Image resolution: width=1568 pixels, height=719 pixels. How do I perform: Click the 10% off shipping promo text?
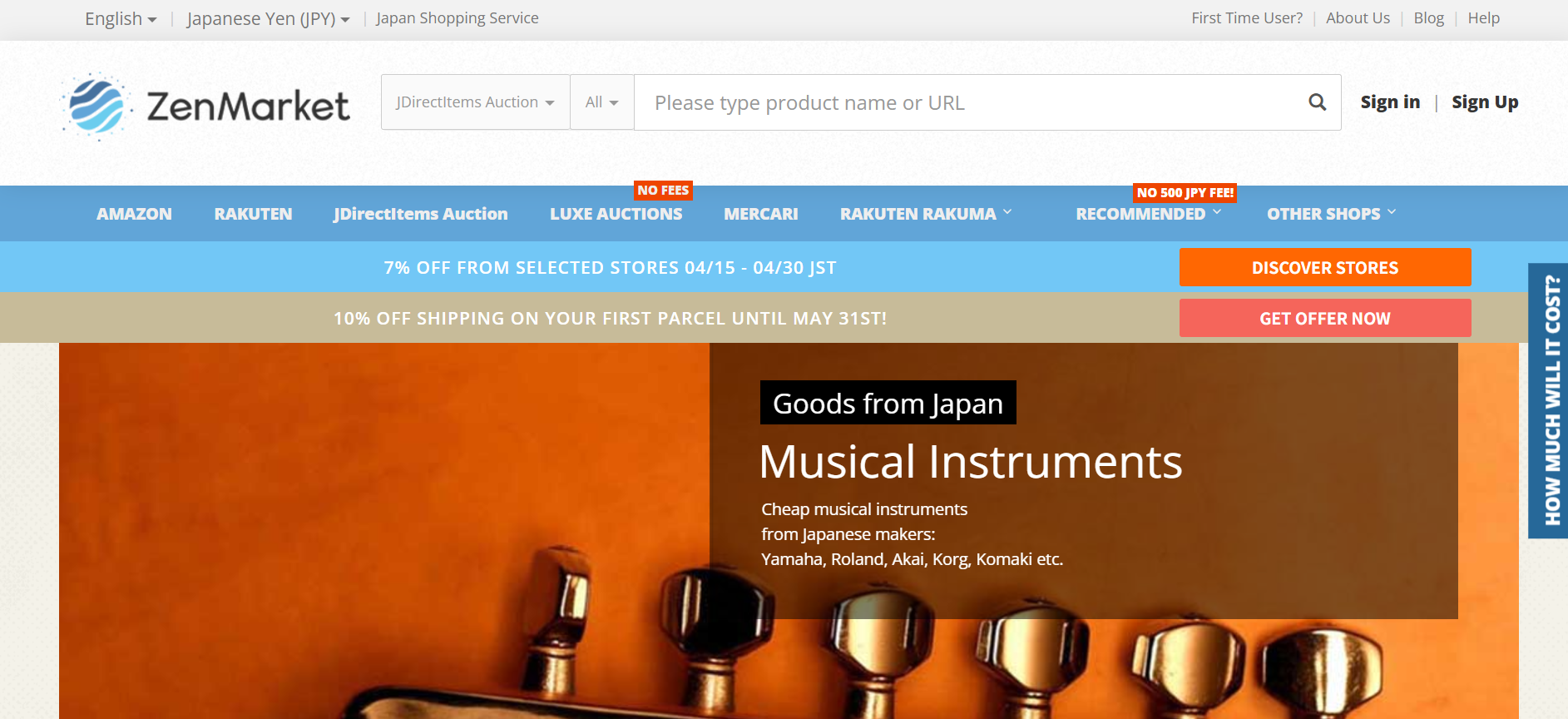pos(610,319)
